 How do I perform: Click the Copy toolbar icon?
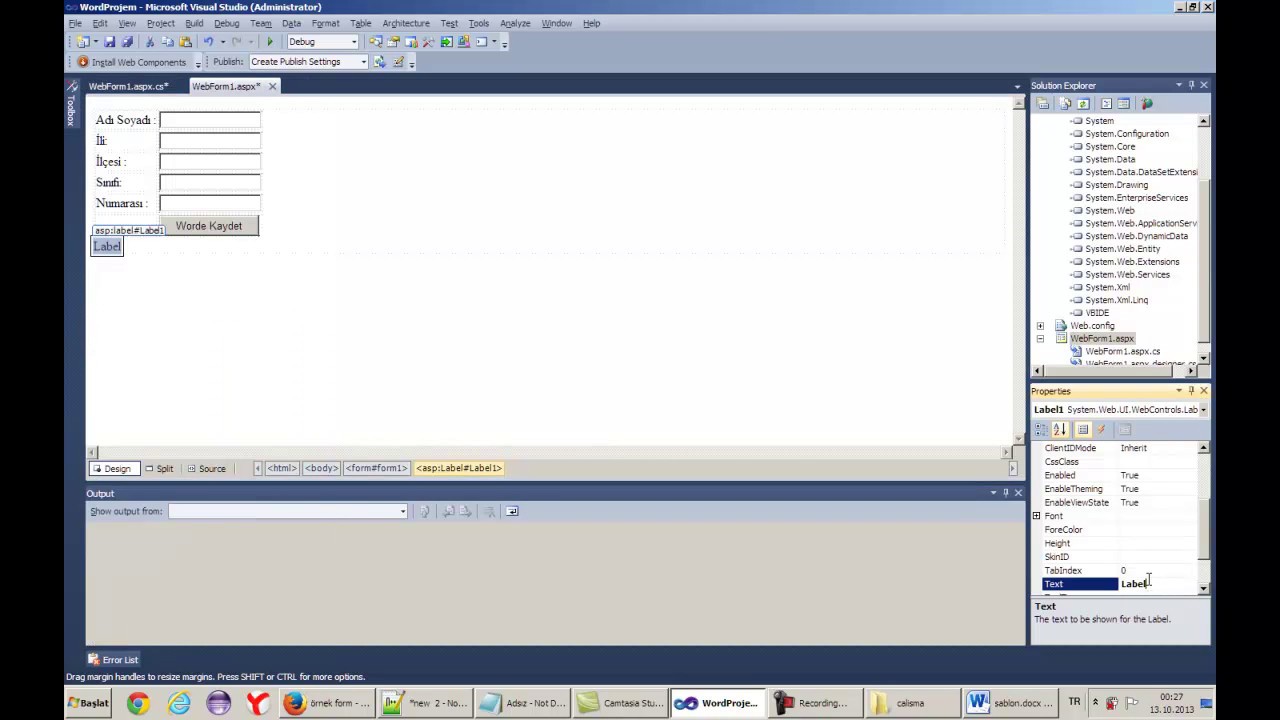pyautogui.click(x=168, y=42)
